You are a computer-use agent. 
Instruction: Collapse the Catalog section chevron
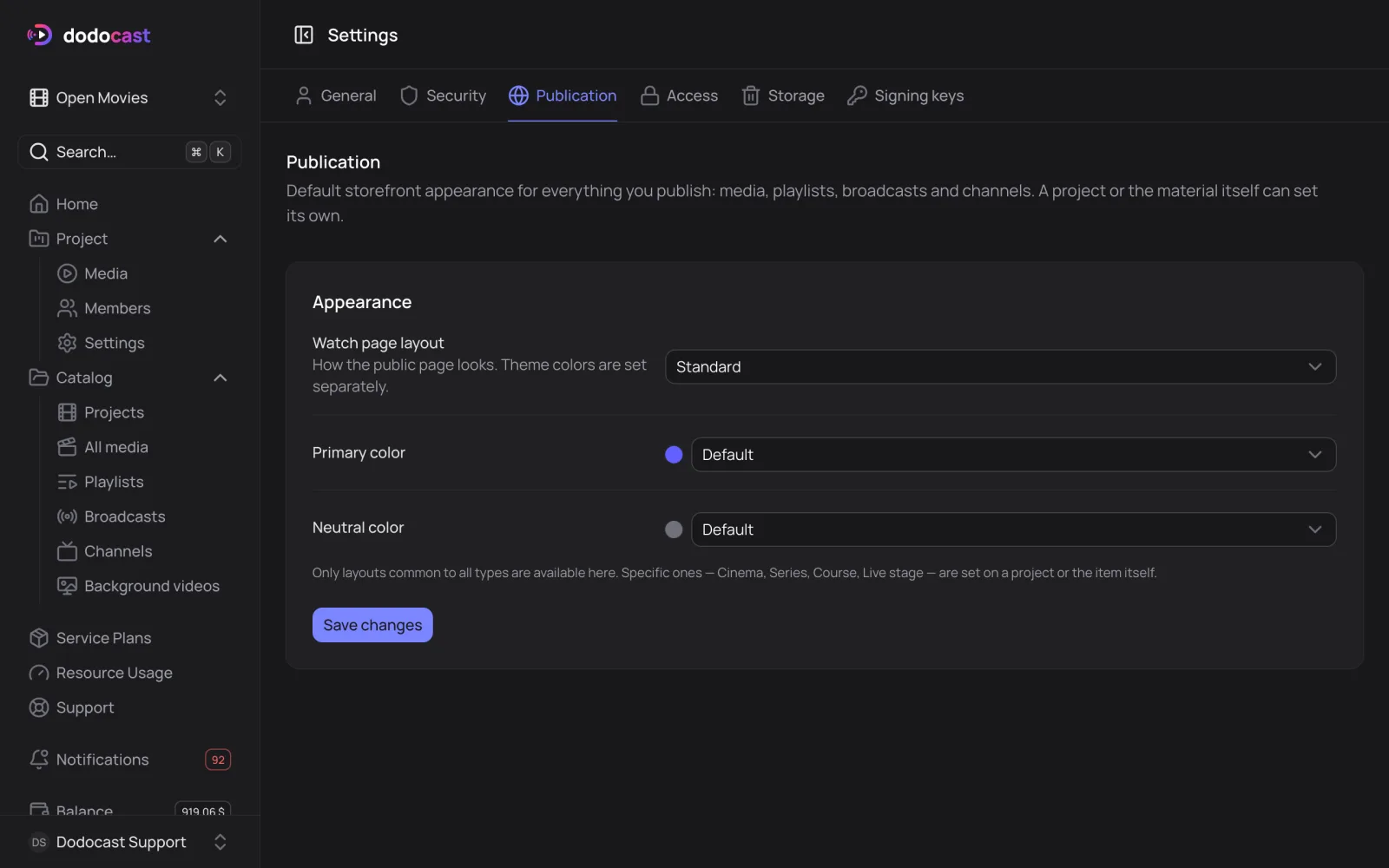click(221, 378)
